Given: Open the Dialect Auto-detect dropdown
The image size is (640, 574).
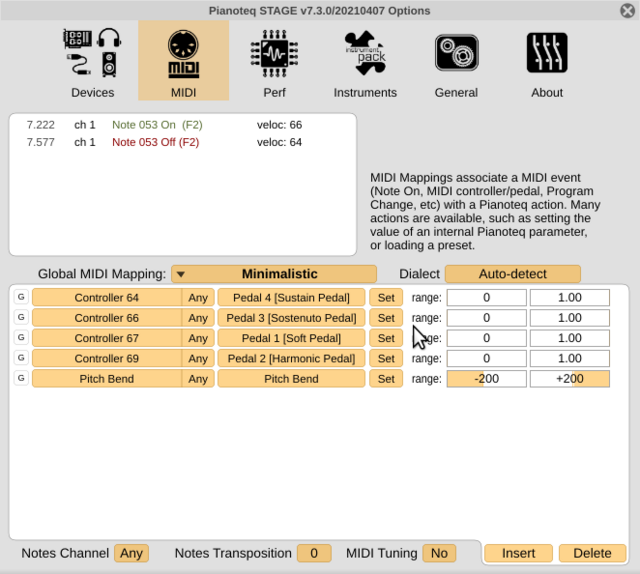Looking at the screenshot, I should [513, 274].
